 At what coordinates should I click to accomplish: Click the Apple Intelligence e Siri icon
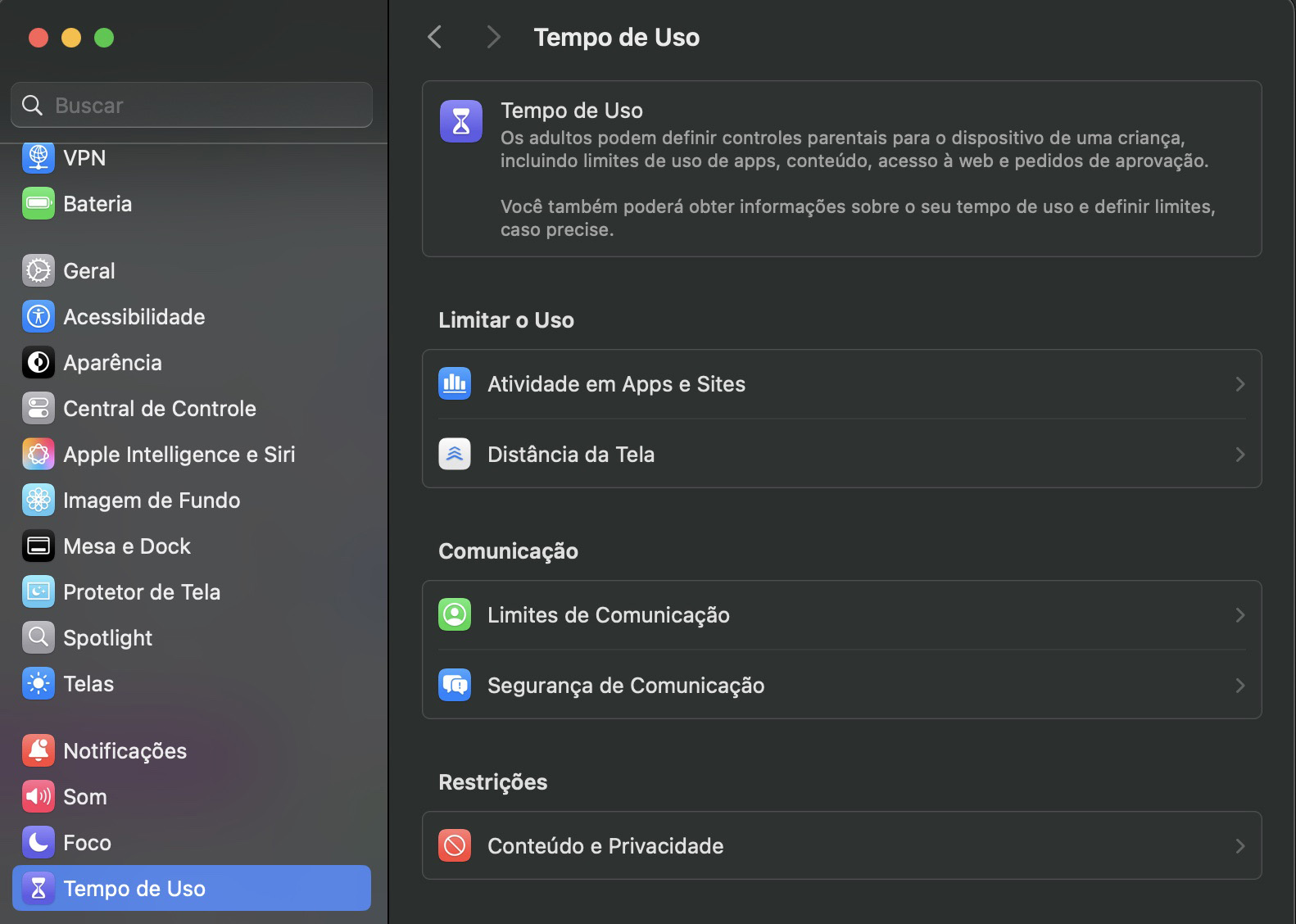coord(39,454)
